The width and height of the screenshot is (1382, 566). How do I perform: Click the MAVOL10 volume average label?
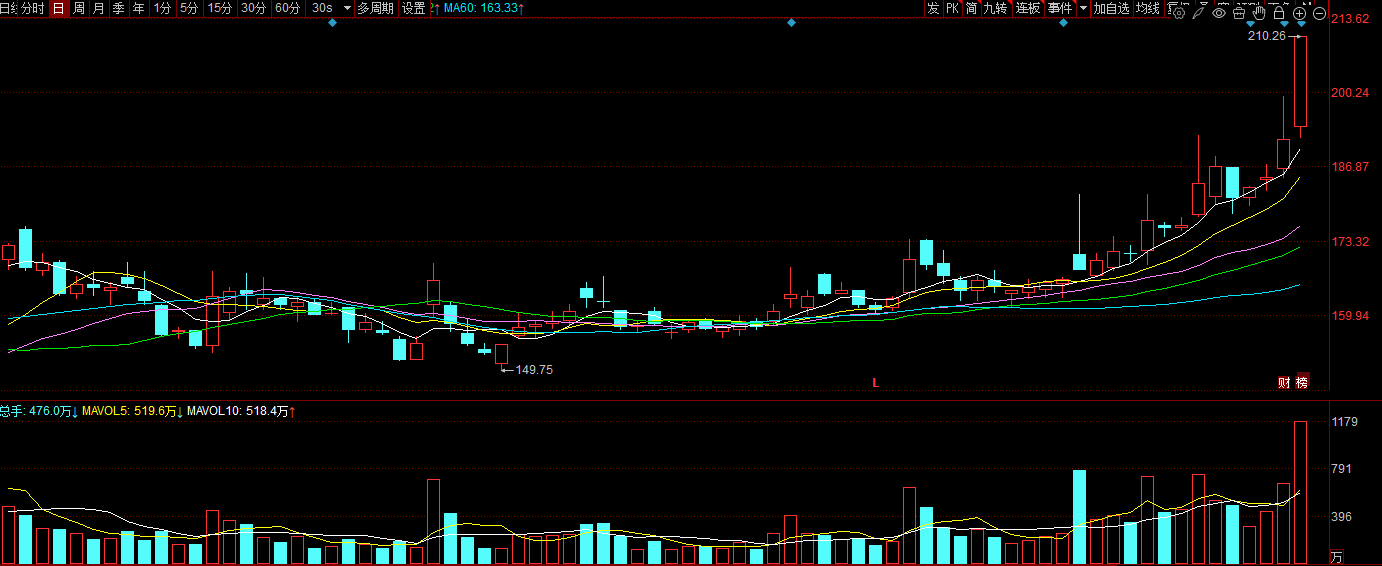pos(241,411)
